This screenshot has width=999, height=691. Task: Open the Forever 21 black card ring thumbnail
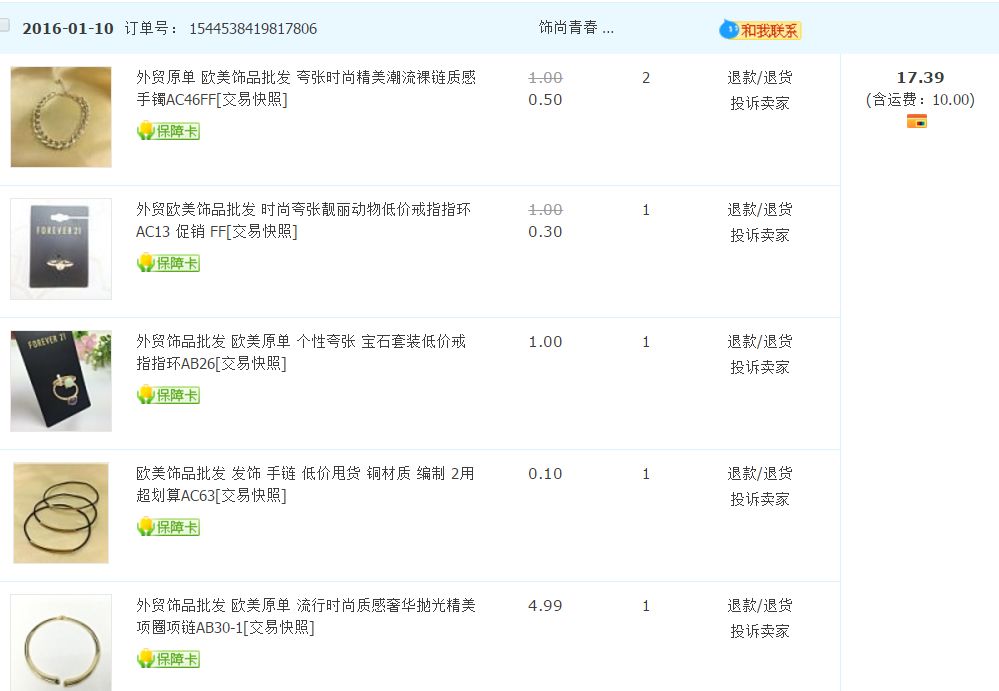coord(61,249)
